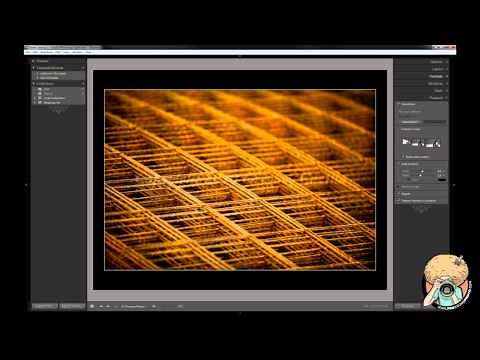Screen dimensions: 480x360
Task: Collapse the Collections panel triangle
Action: pyautogui.click(x=33, y=84)
